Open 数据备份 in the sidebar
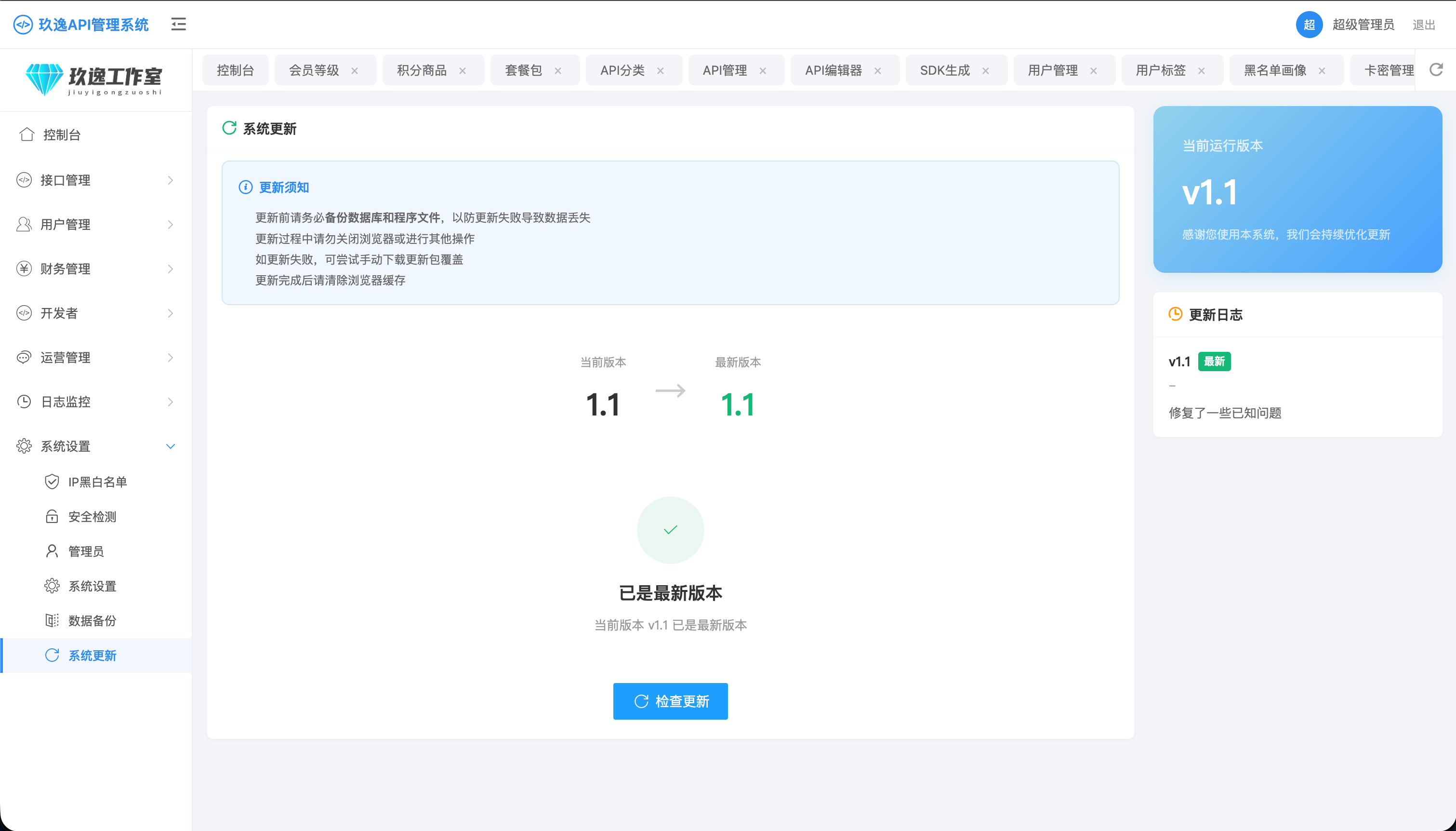This screenshot has width=1456, height=831. 96,620
